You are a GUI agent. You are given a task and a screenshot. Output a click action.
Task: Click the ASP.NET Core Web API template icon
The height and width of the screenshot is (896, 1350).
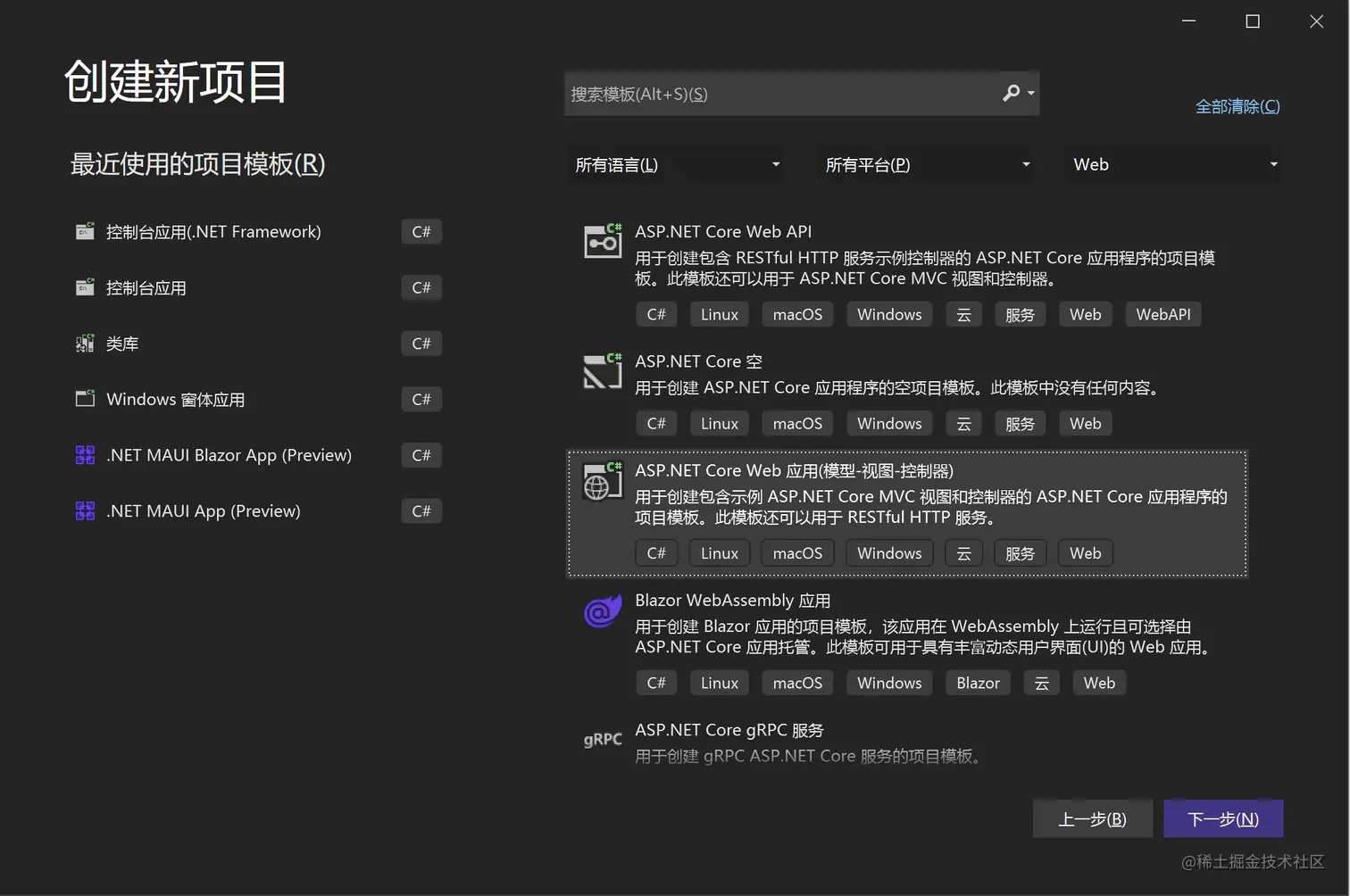click(x=603, y=241)
